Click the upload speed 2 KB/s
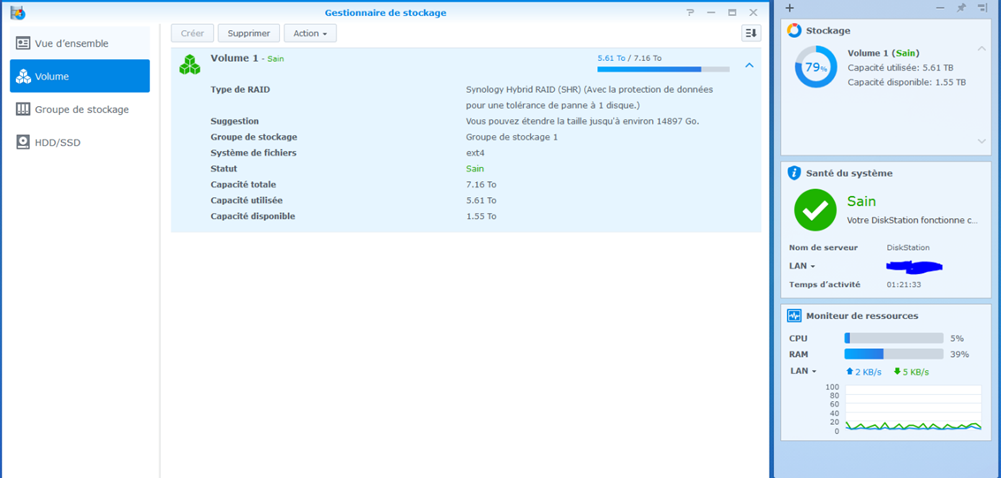Screen dimensions: 1001x478 click(864, 372)
